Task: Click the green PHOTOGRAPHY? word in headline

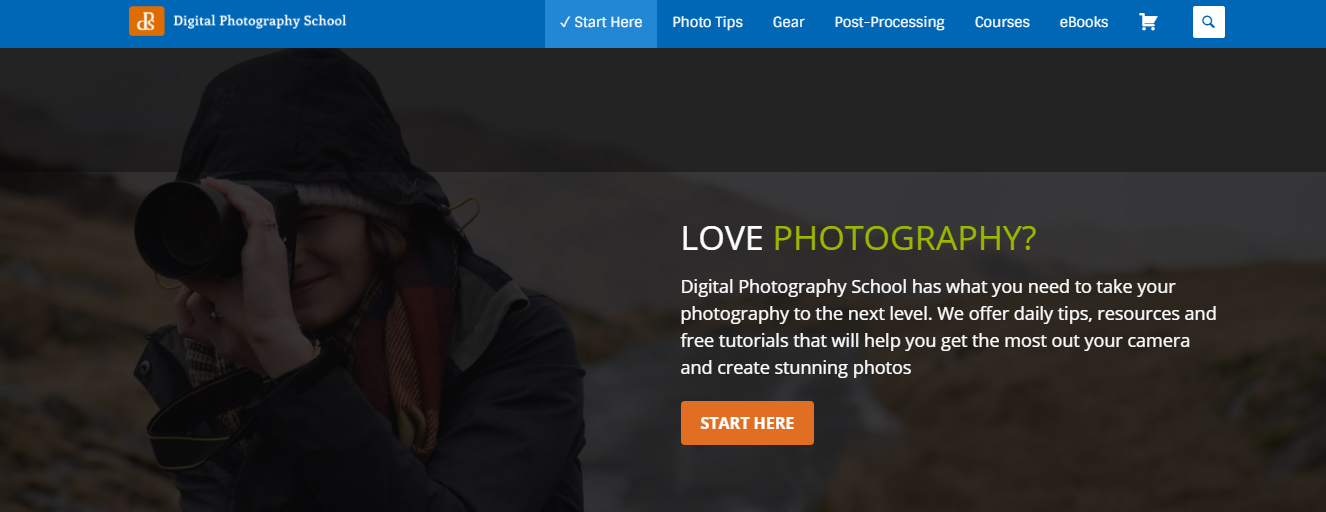Action: point(904,239)
